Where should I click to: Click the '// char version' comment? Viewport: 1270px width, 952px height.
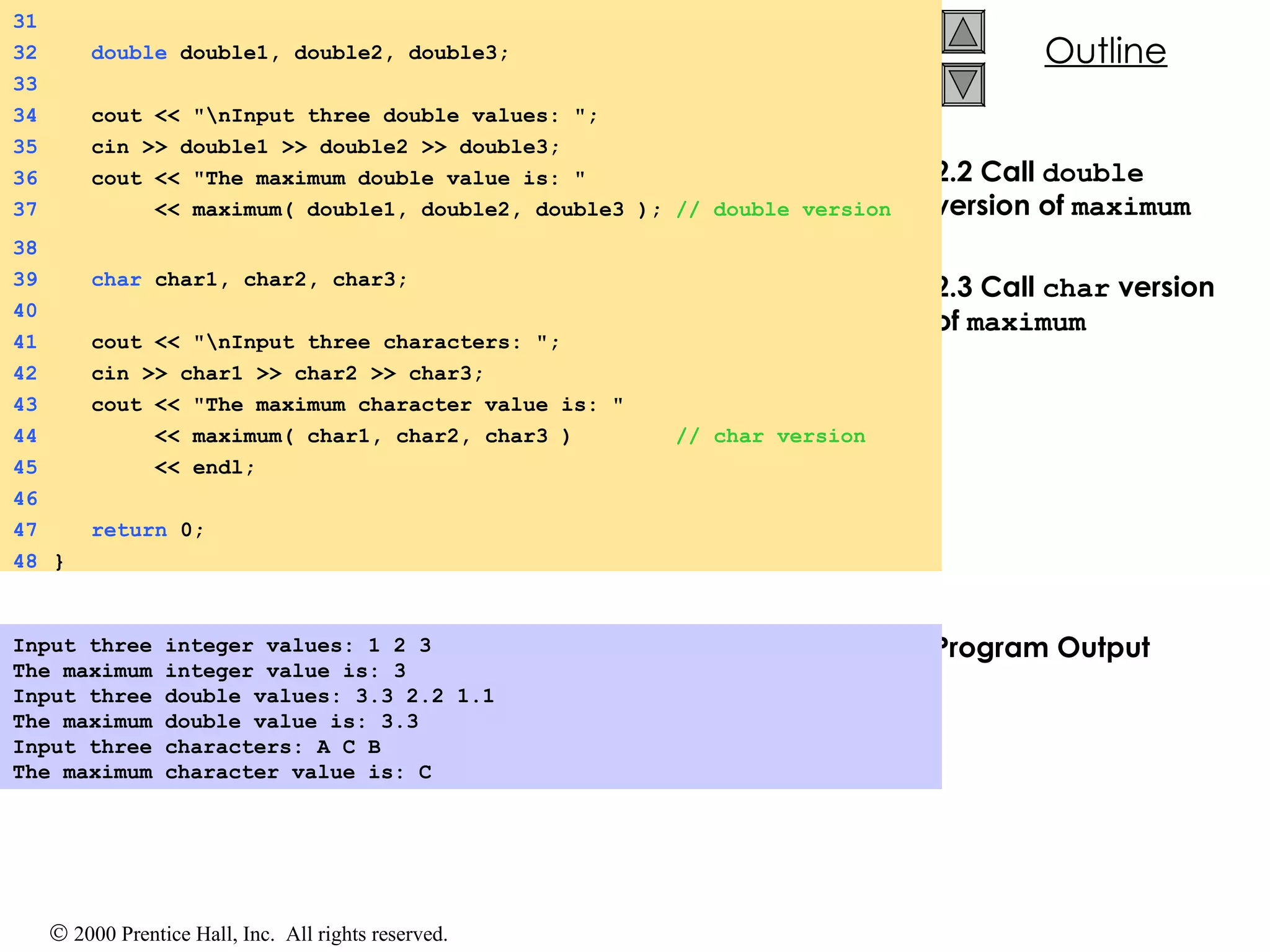(771, 436)
